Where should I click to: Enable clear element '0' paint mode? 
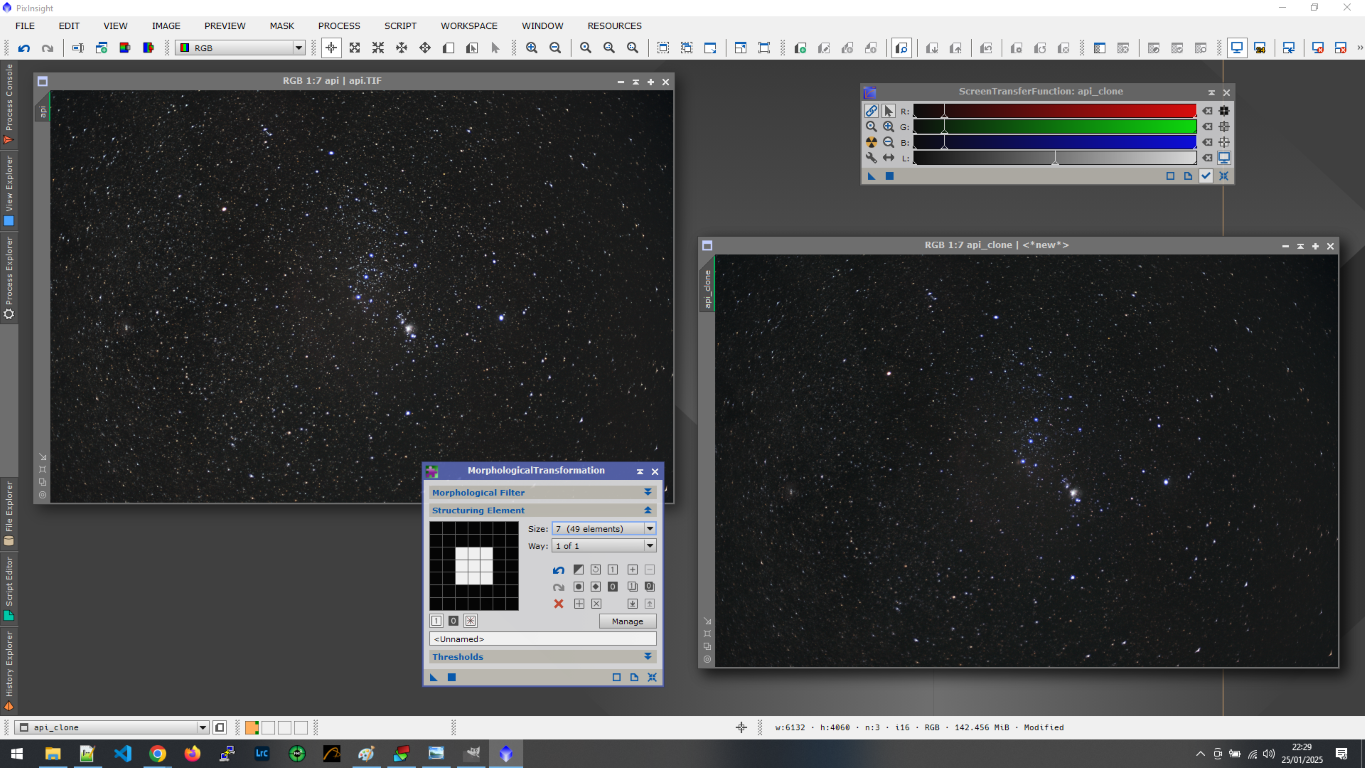(453, 621)
